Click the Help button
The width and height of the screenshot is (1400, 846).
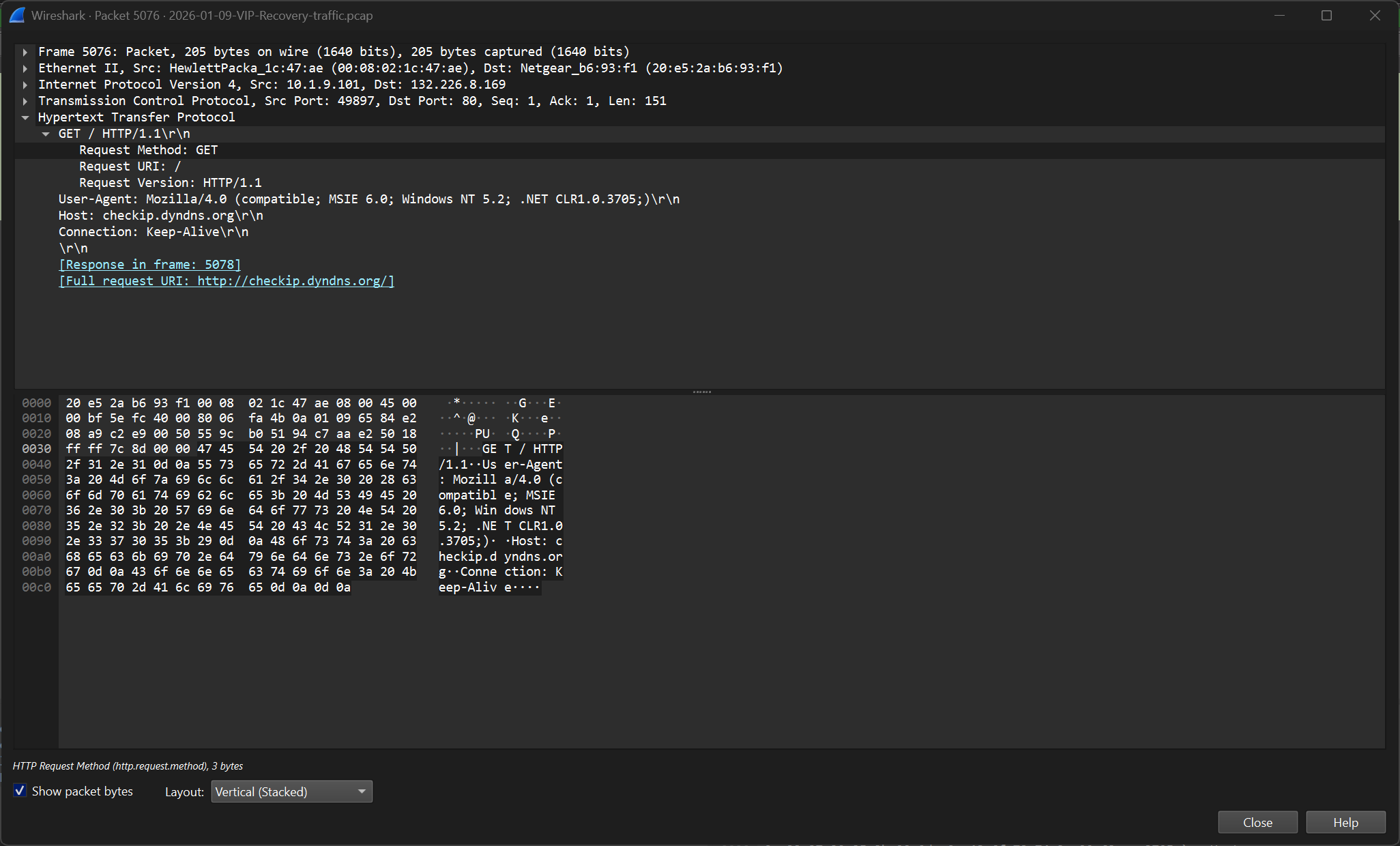tap(1345, 822)
